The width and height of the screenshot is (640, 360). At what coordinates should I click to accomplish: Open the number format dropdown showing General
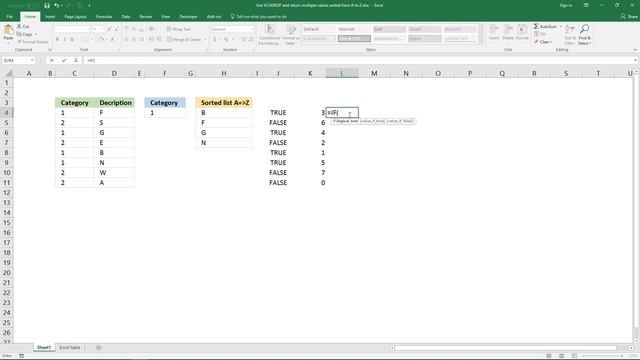[x=252, y=29]
